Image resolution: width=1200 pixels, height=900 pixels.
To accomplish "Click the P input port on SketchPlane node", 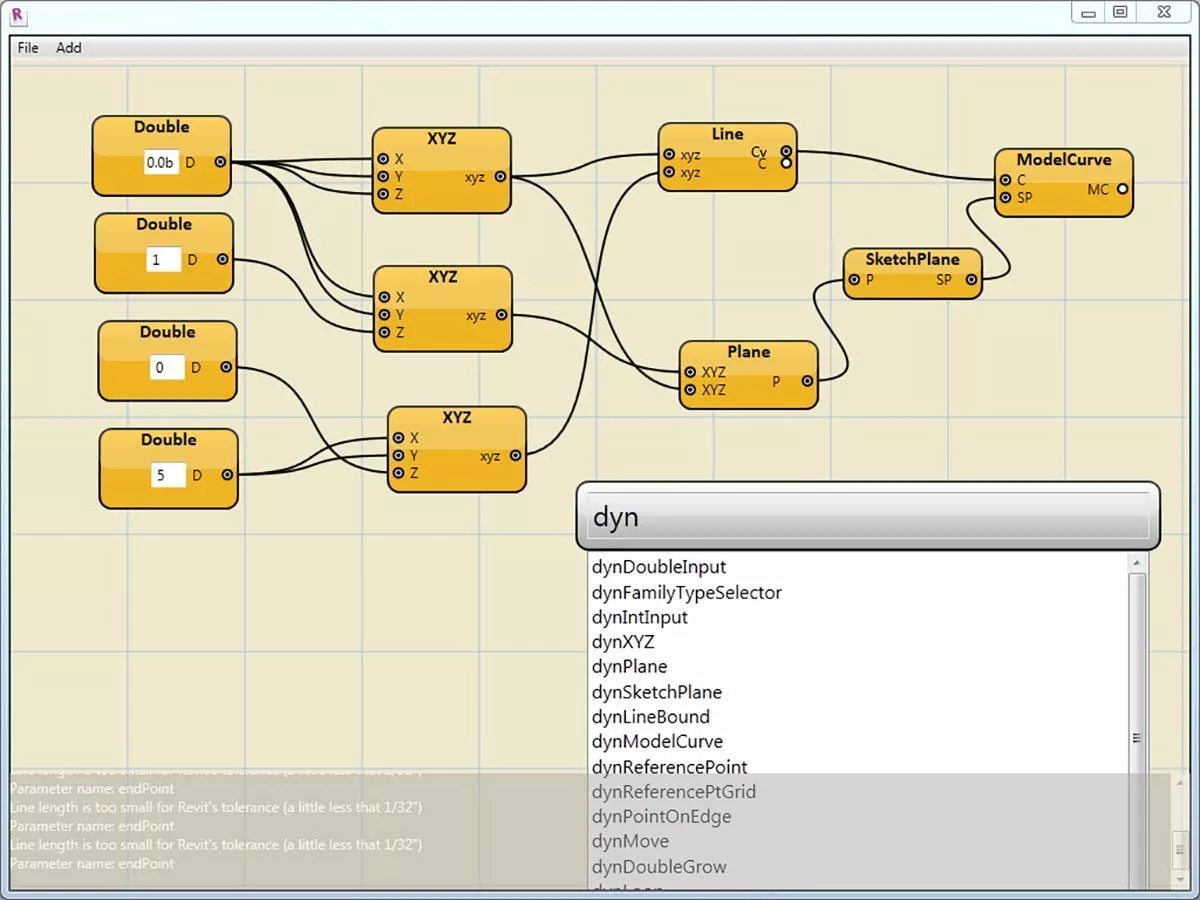I will 853,280.
